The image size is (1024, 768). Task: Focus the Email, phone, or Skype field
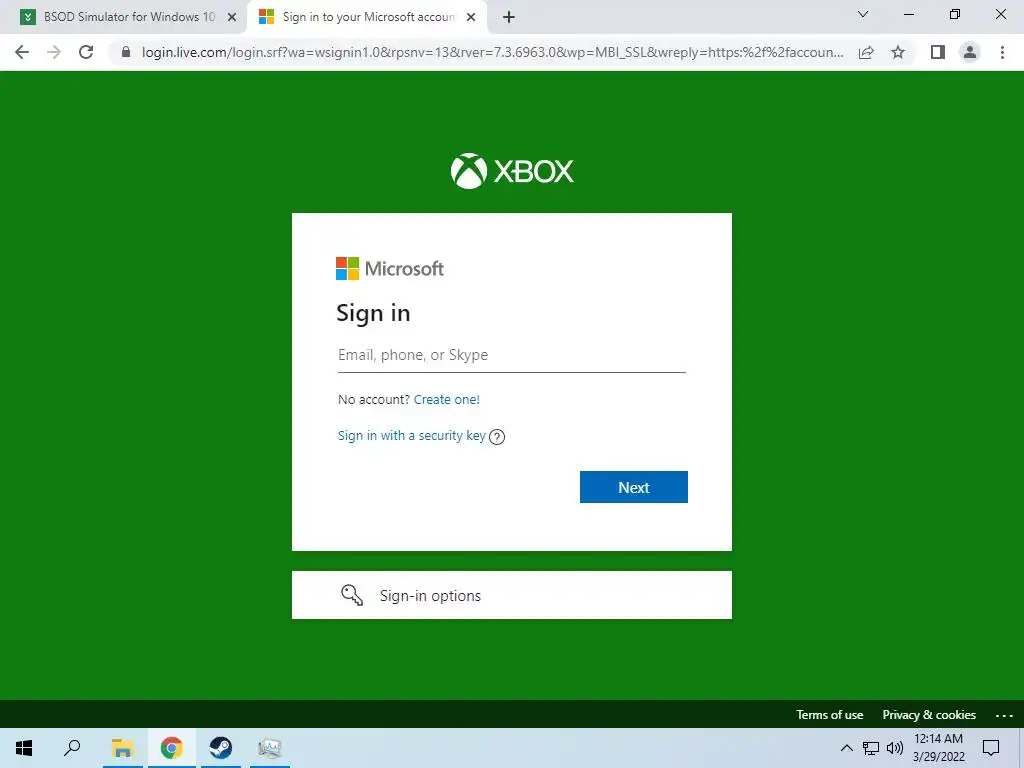coord(511,355)
